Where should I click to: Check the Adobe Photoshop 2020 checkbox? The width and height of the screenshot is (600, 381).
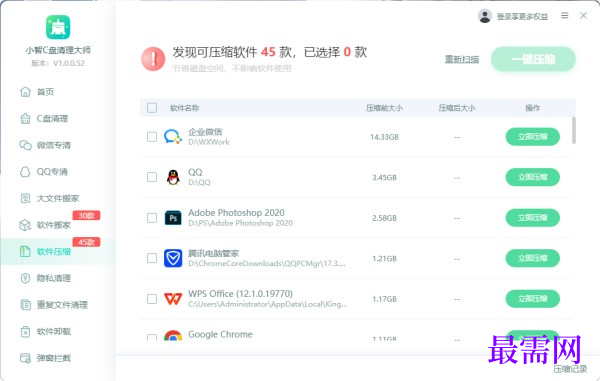pyautogui.click(x=152, y=218)
